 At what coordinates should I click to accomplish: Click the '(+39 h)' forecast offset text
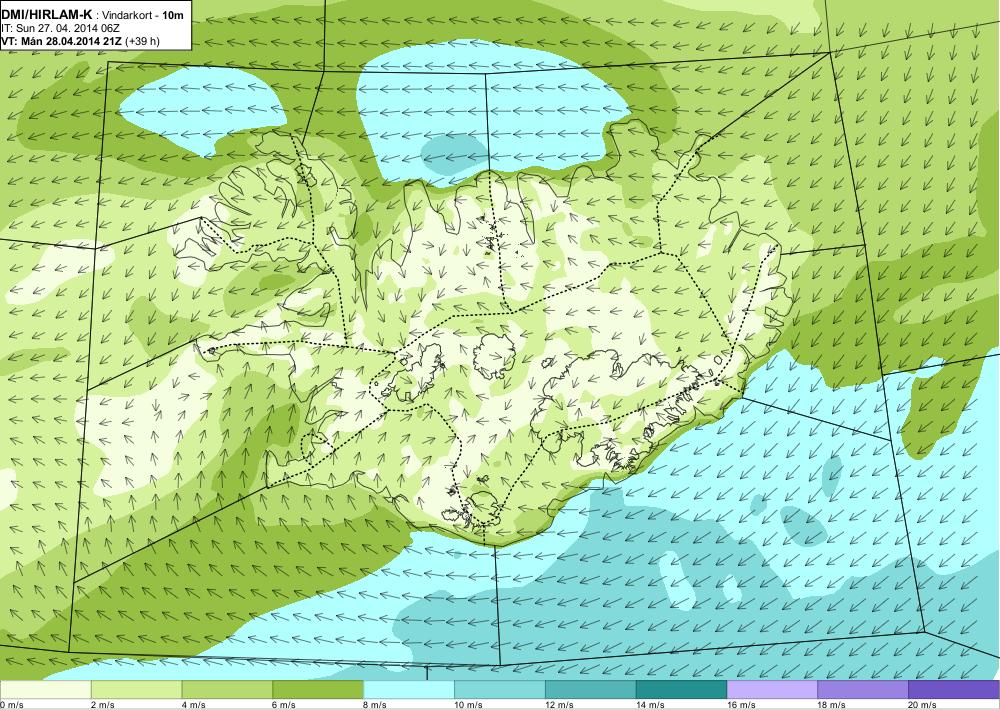pyautogui.click(x=143, y=41)
